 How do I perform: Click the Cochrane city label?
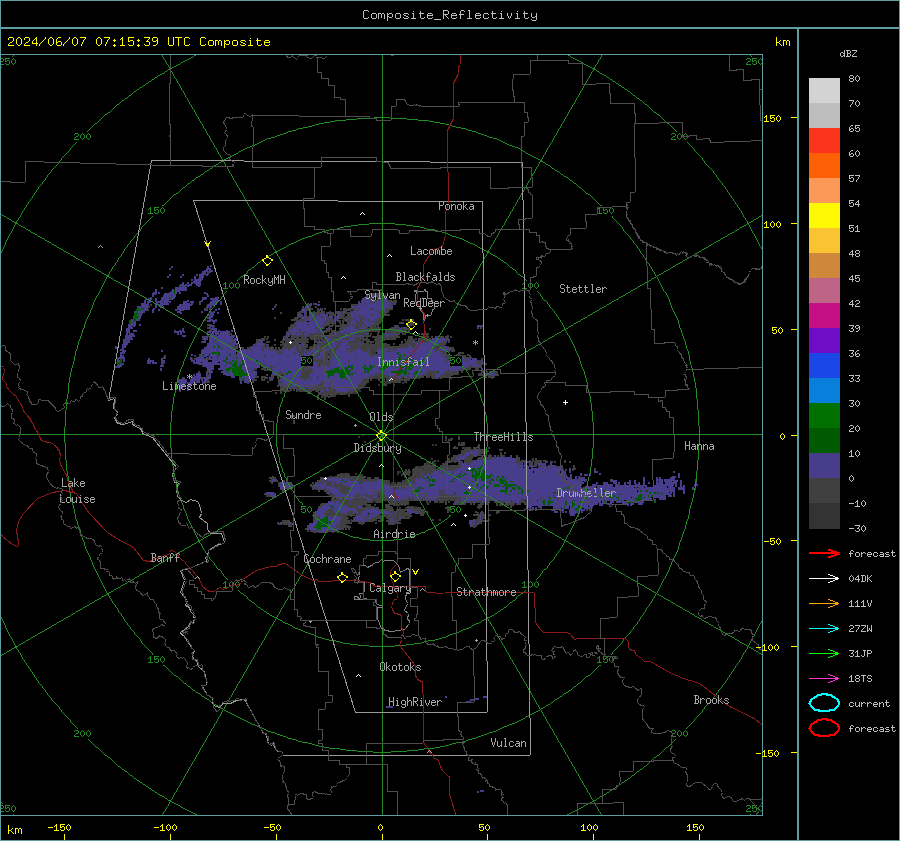(x=327, y=559)
